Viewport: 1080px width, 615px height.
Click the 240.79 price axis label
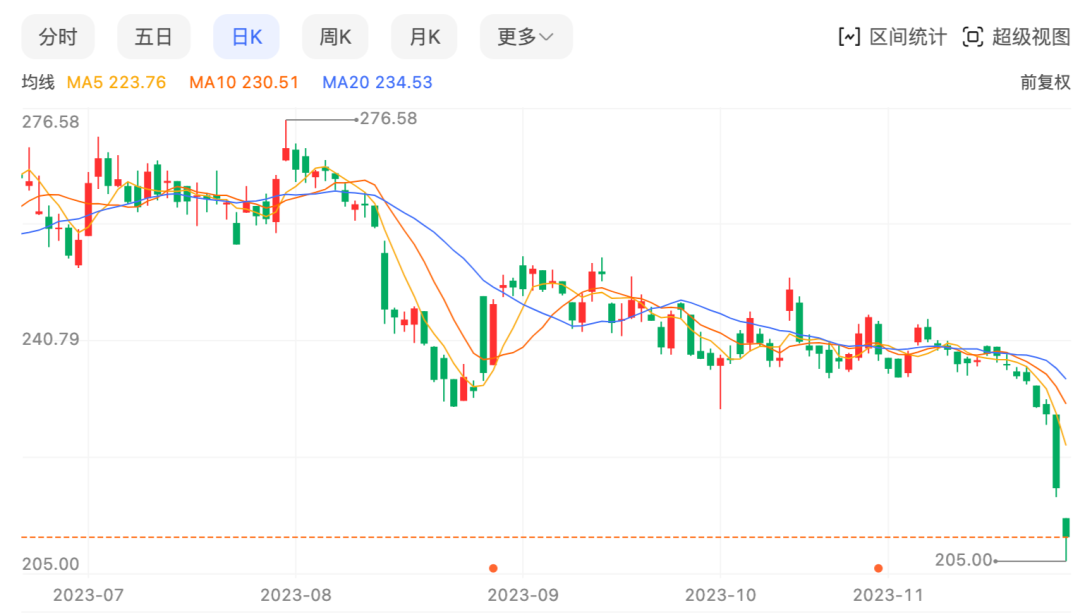[x=50, y=340]
